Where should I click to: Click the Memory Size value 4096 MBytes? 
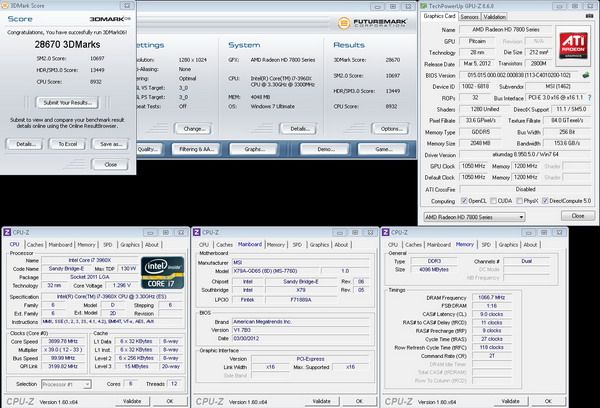434,269
